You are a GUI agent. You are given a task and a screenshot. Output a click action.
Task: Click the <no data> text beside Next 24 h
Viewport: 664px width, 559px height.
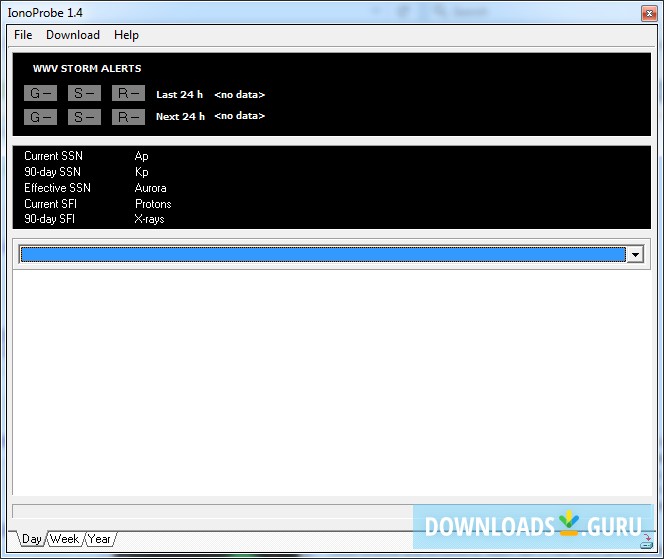(240, 116)
